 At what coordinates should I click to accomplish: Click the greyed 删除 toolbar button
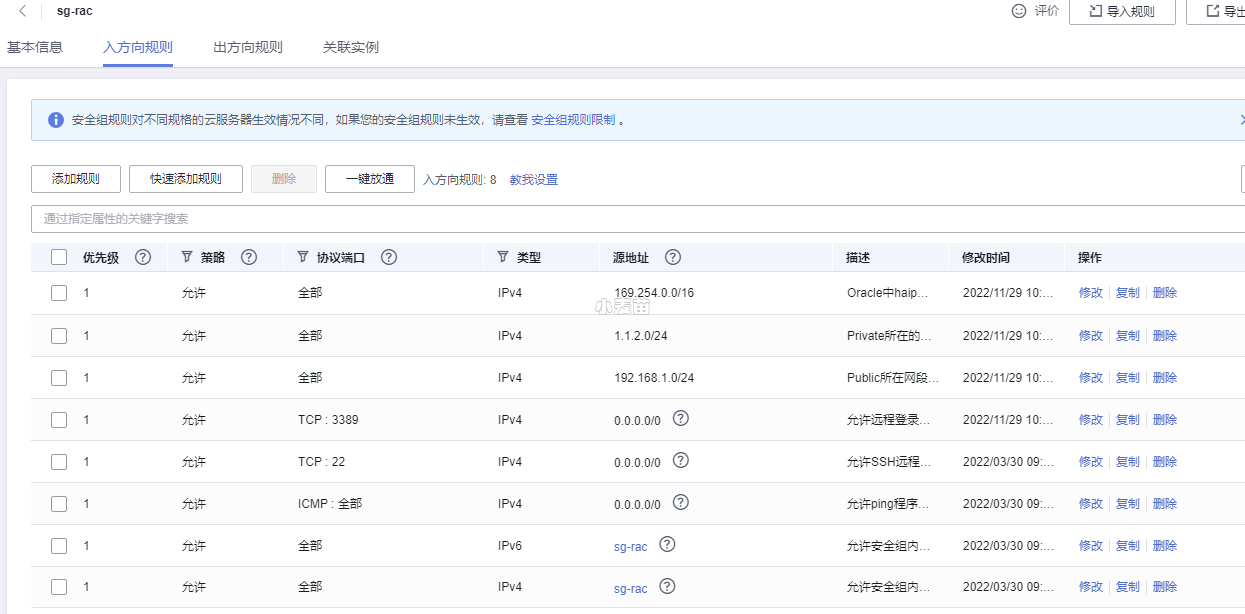pyautogui.click(x=284, y=179)
